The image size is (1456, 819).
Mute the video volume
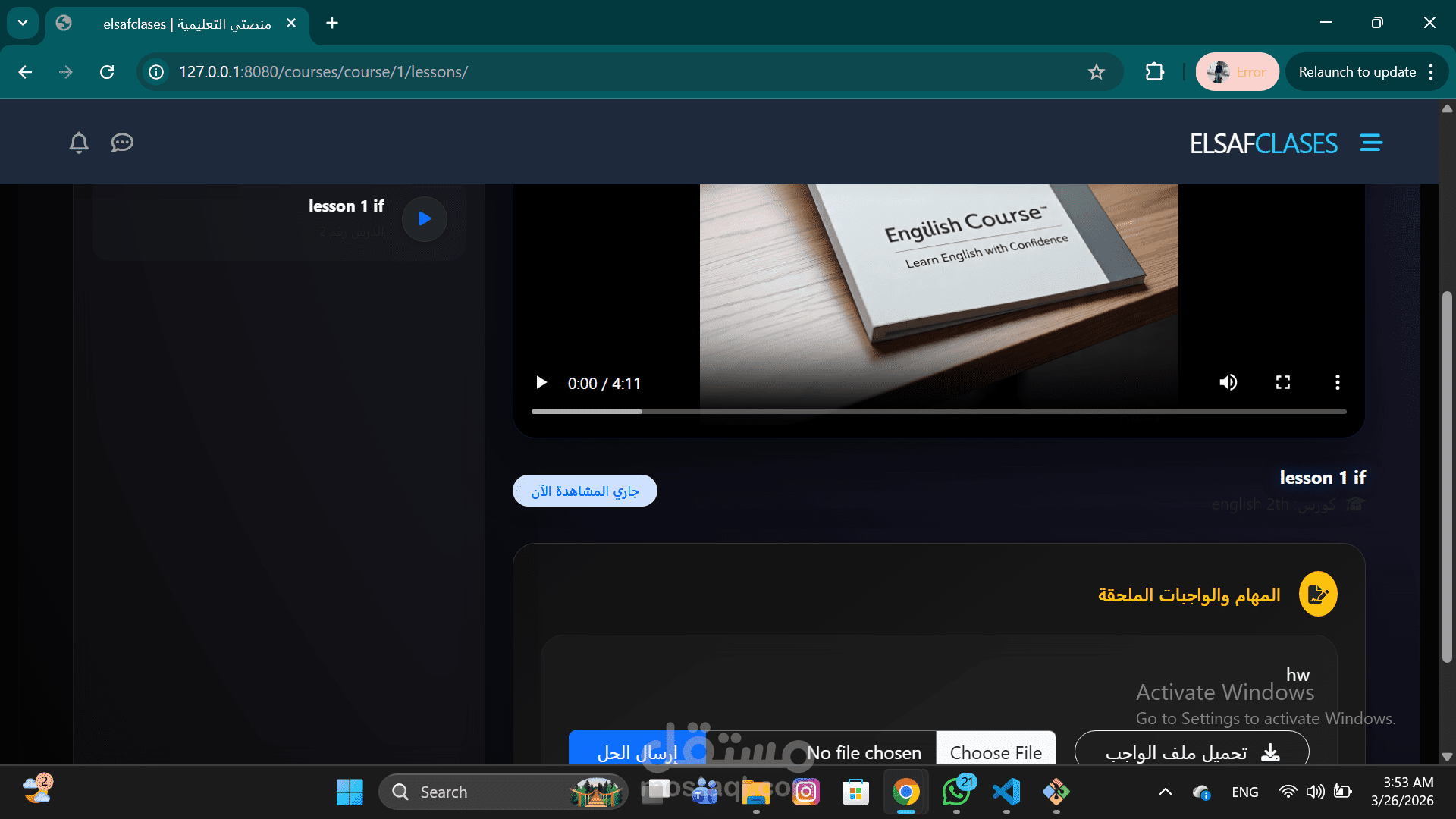click(x=1228, y=382)
